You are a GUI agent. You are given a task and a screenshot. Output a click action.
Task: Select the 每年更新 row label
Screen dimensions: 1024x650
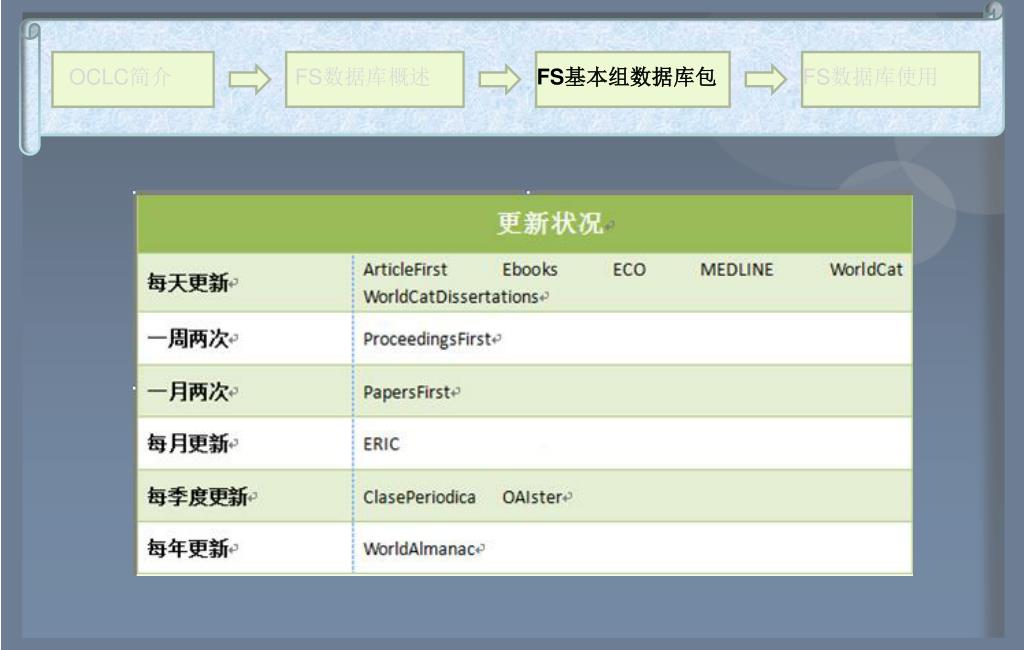[x=188, y=548]
